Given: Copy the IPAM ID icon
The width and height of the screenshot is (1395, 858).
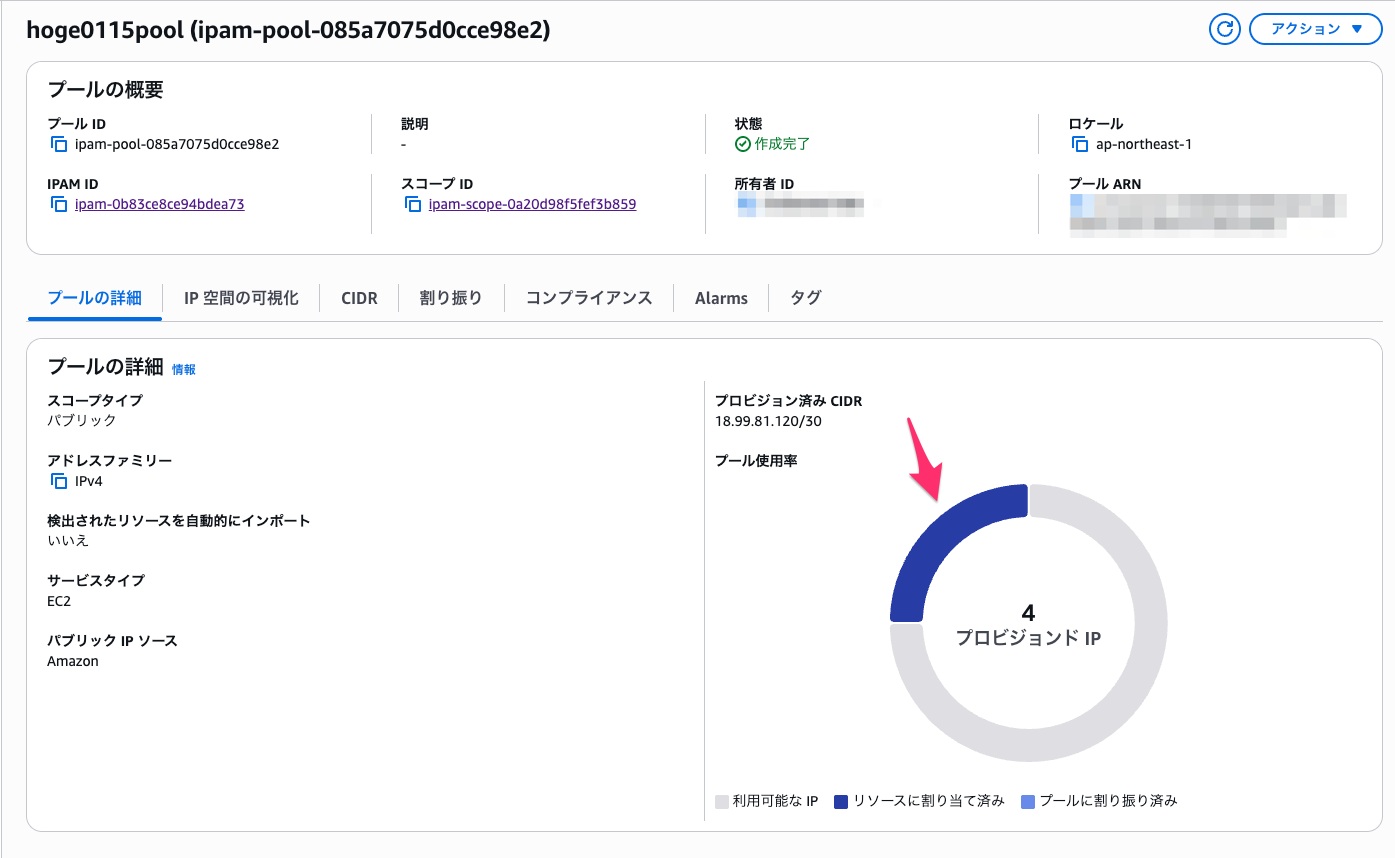Looking at the screenshot, I should coord(59,204).
